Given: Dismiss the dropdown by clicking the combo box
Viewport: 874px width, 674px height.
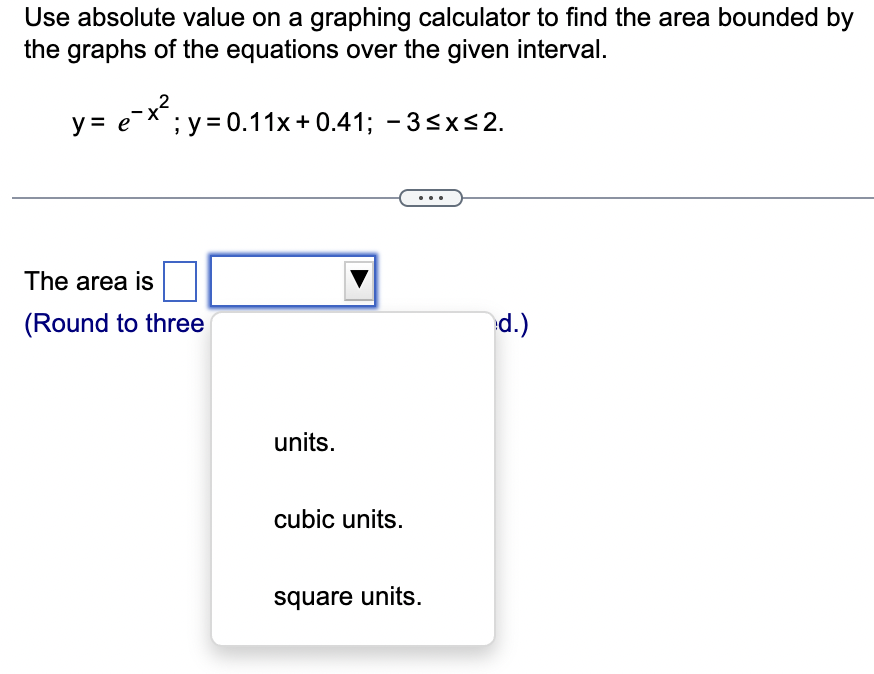Looking at the screenshot, I should coord(290,280).
